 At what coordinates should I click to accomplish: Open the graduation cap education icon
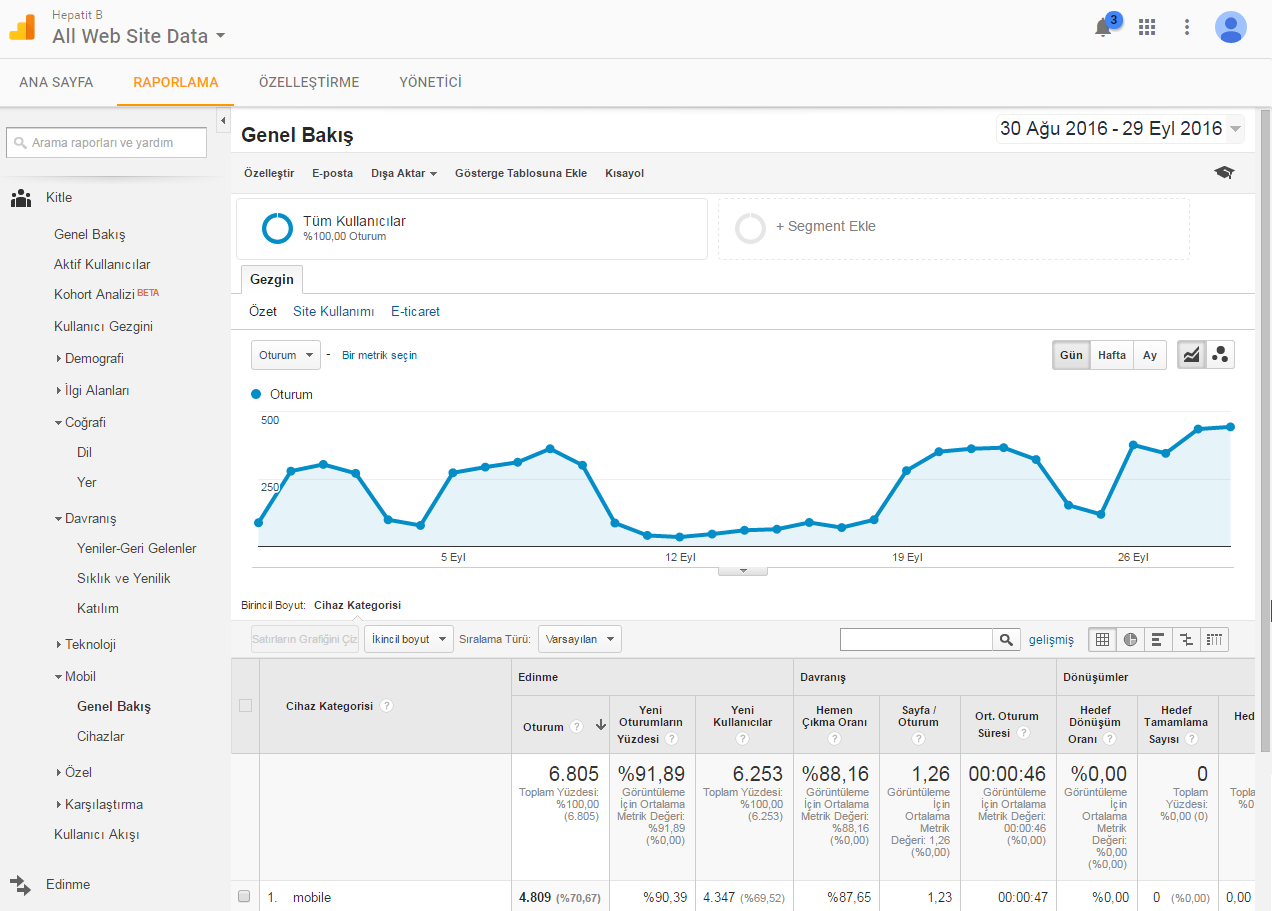tap(1224, 173)
